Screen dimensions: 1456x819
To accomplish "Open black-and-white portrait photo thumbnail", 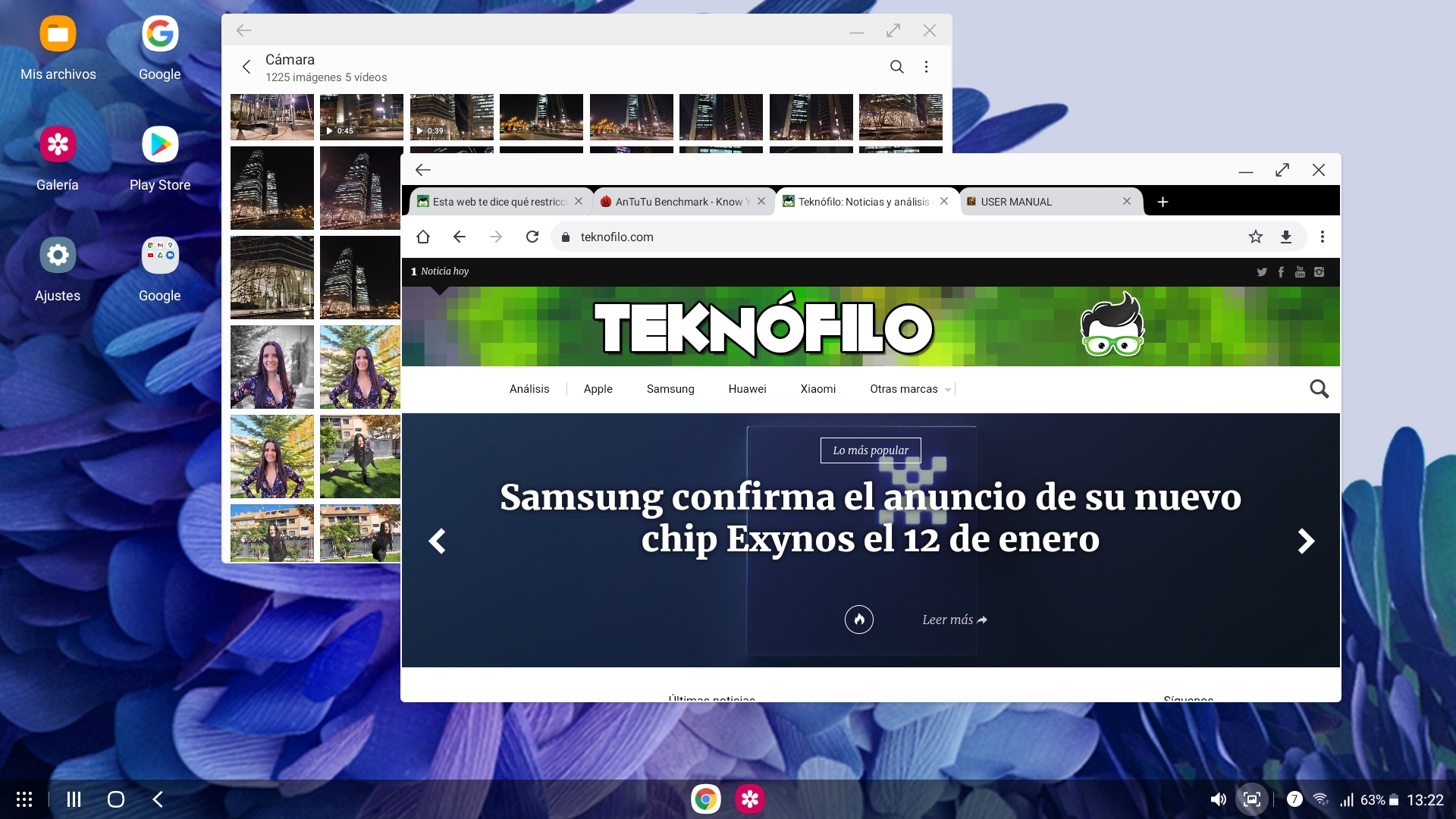I will pos(272,367).
